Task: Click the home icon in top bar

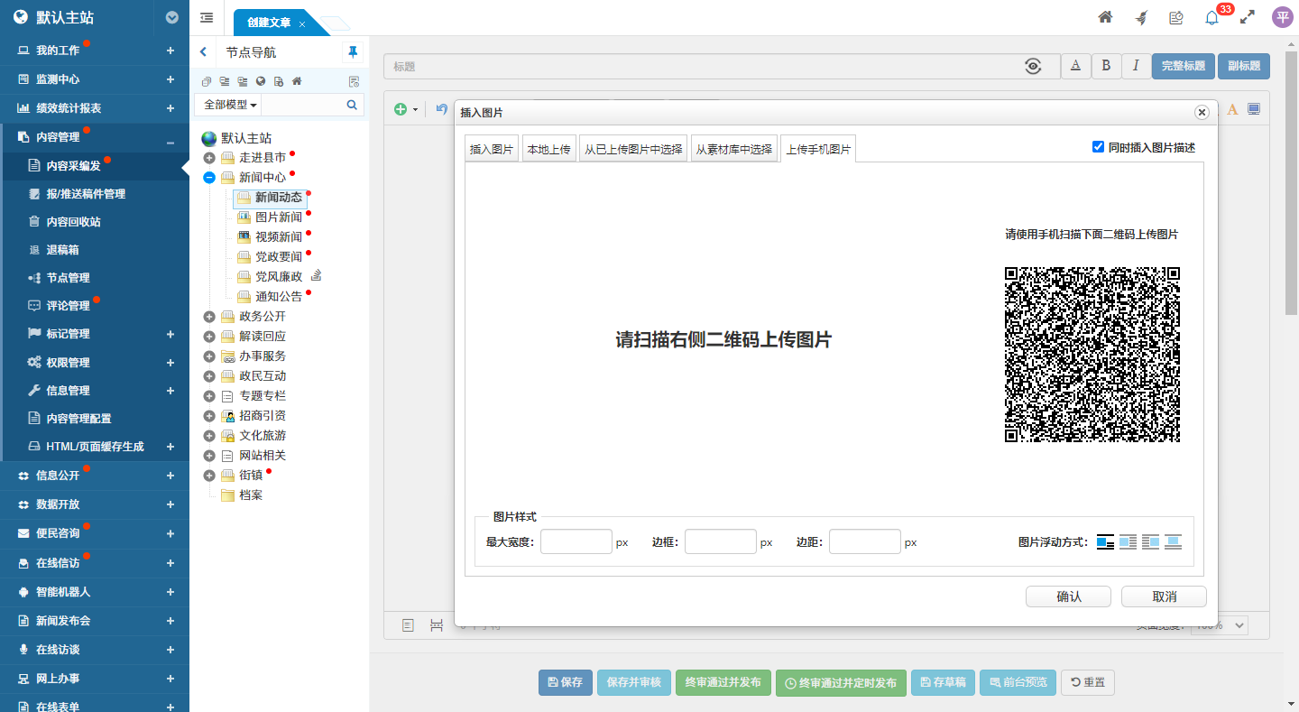Action: [1105, 17]
